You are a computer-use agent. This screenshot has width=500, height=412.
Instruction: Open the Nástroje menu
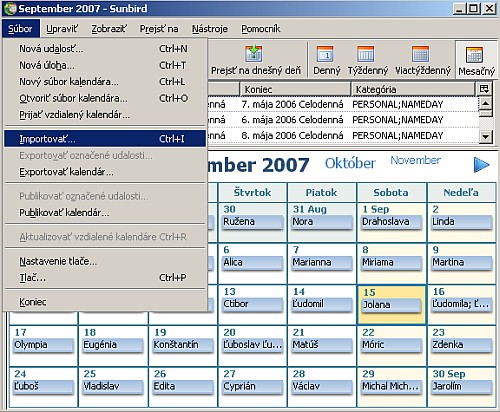tap(210, 29)
